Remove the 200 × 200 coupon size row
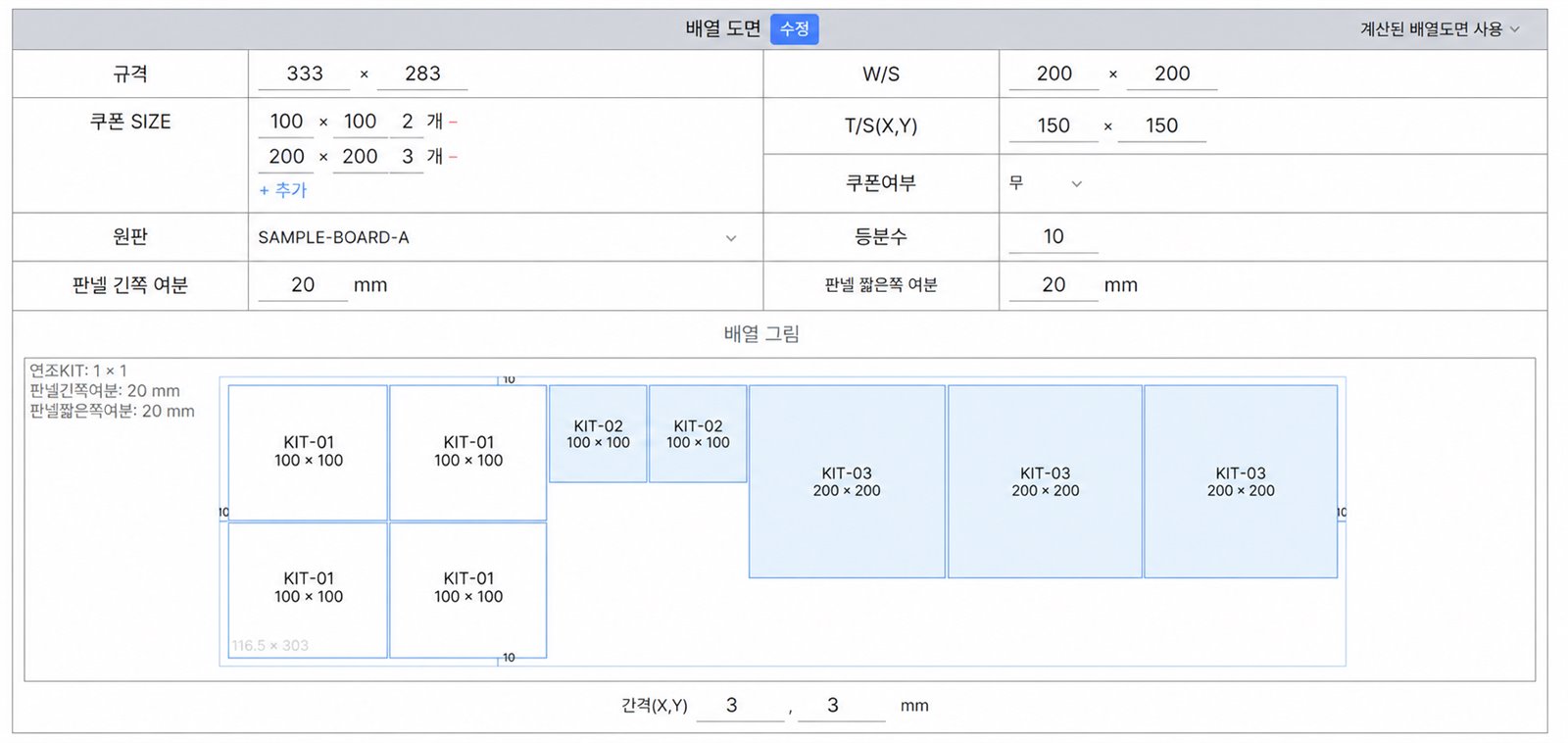Viewport: 1568px width, 743px height. click(x=453, y=157)
